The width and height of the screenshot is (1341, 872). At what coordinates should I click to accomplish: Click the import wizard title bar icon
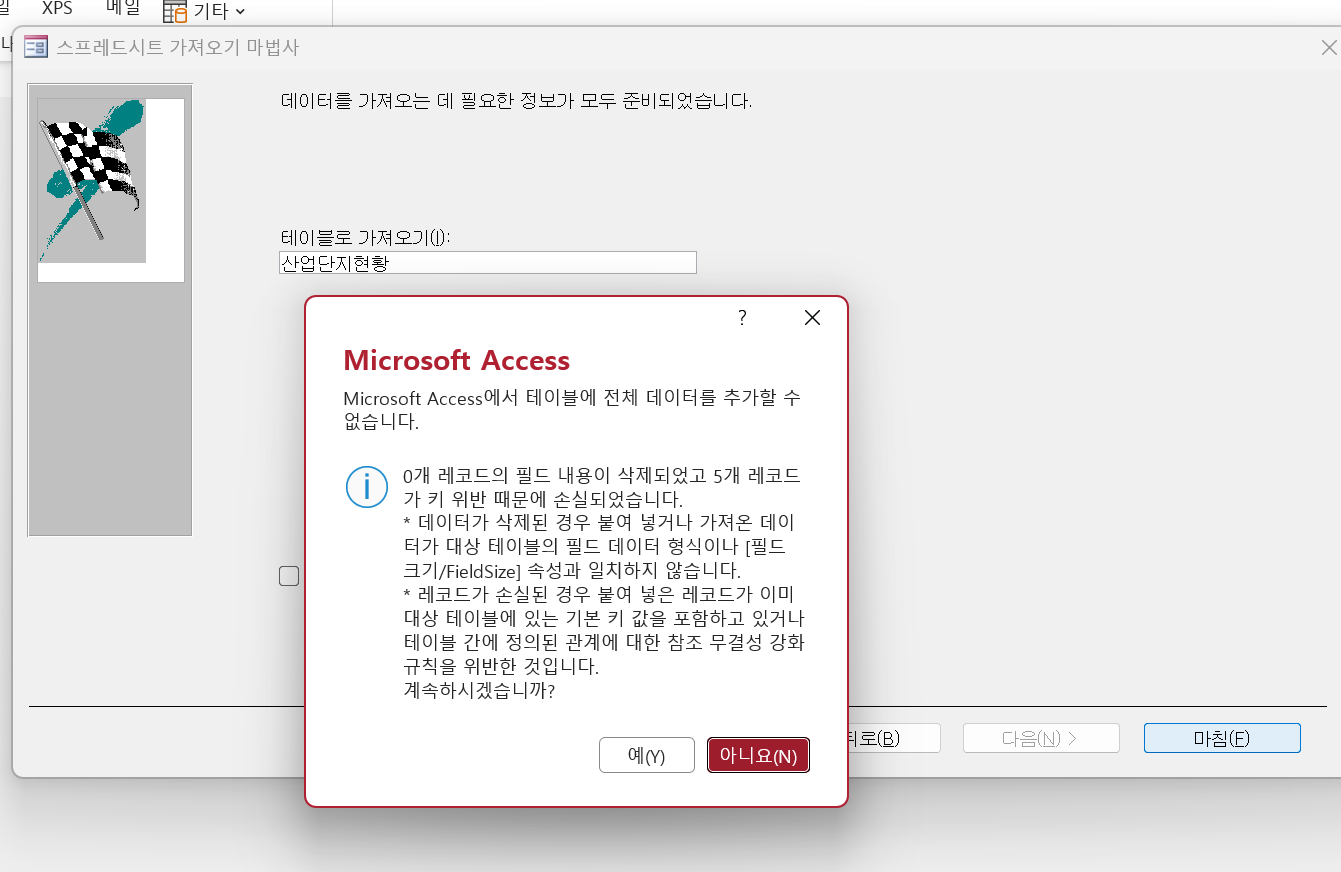tap(36, 47)
